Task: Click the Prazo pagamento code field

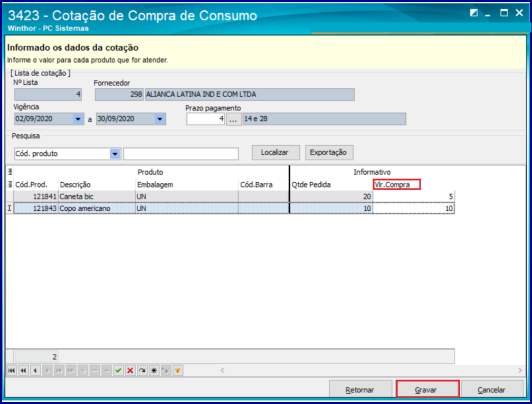Action: (x=205, y=119)
